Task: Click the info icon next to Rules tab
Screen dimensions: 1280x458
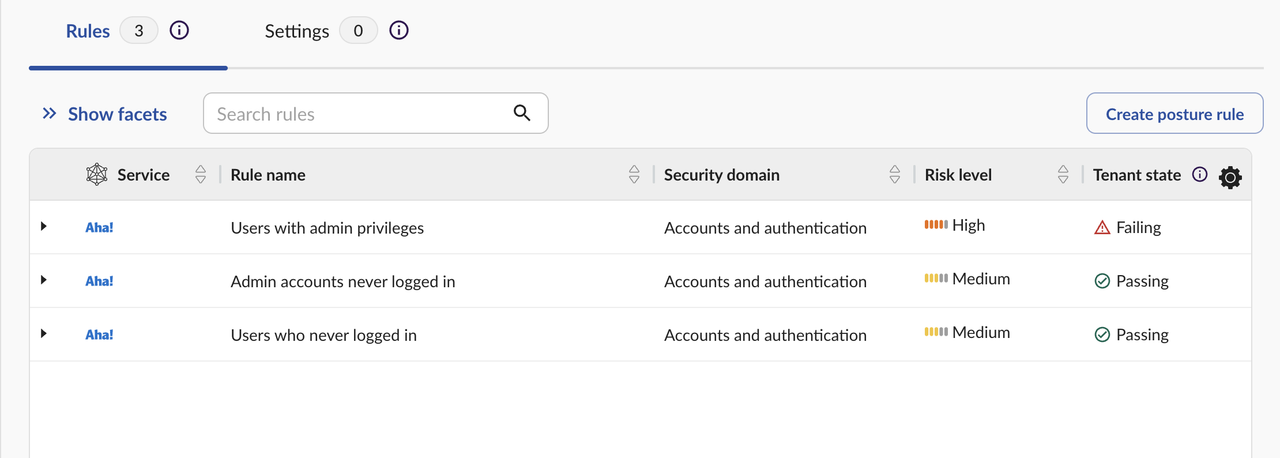Action: 179,31
